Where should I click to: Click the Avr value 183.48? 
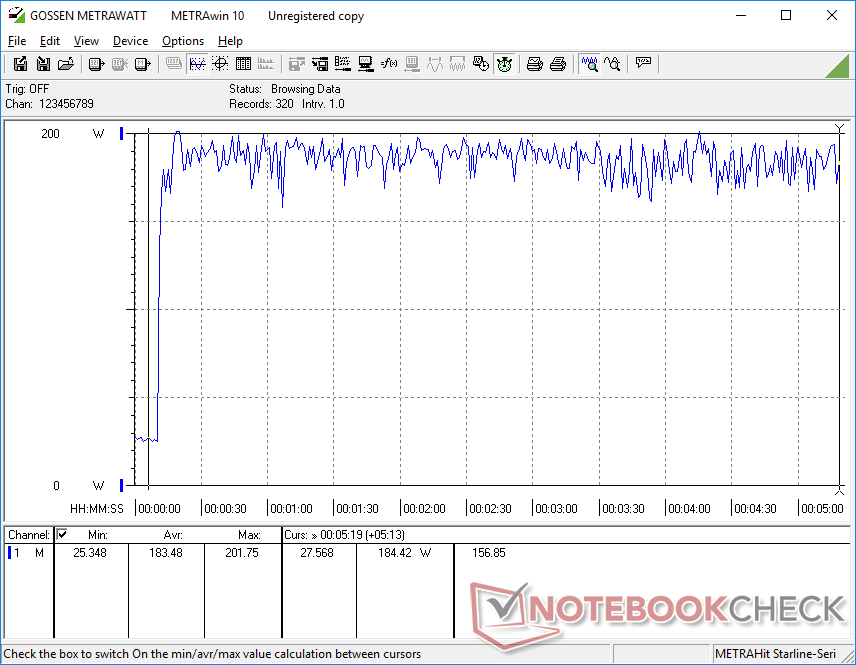click(166, 553)
